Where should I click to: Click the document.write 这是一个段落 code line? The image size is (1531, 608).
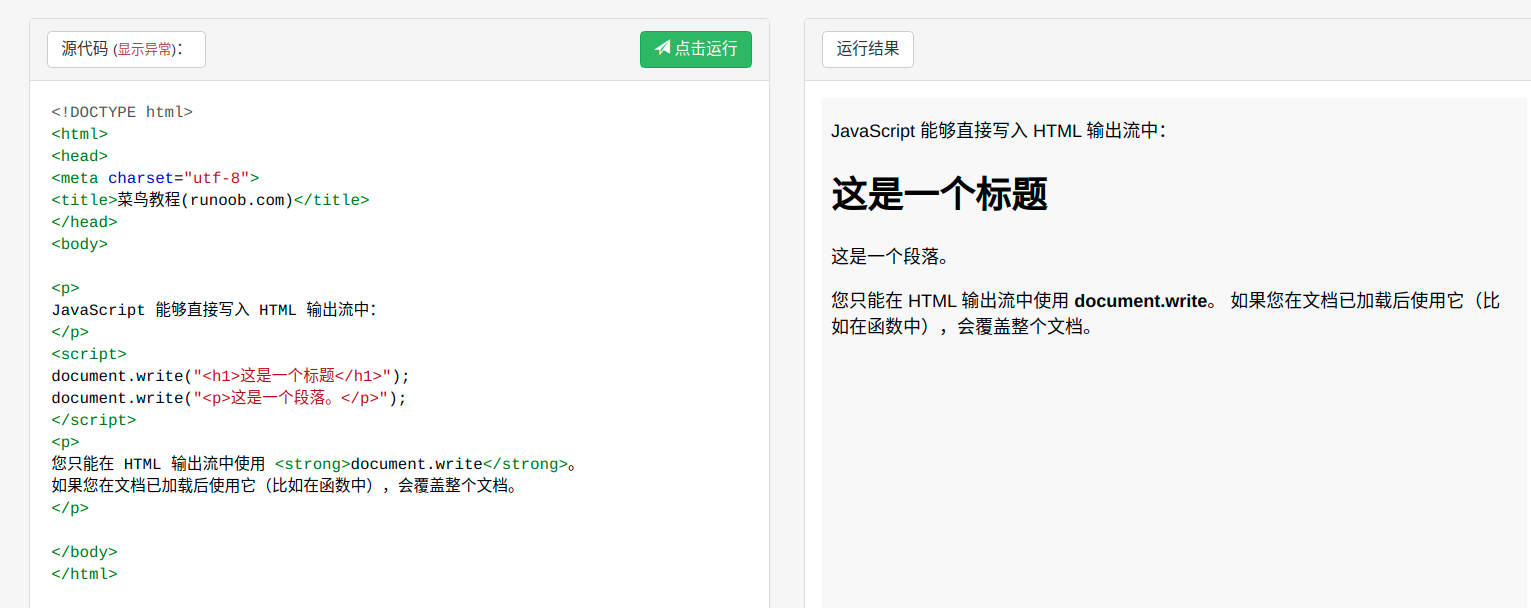(229, 398)
